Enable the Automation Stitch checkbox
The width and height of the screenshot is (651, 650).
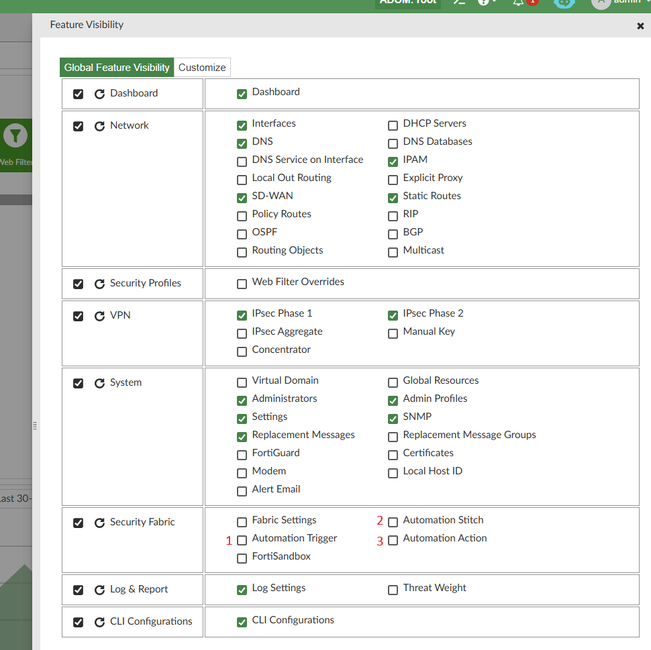point(393,521)
